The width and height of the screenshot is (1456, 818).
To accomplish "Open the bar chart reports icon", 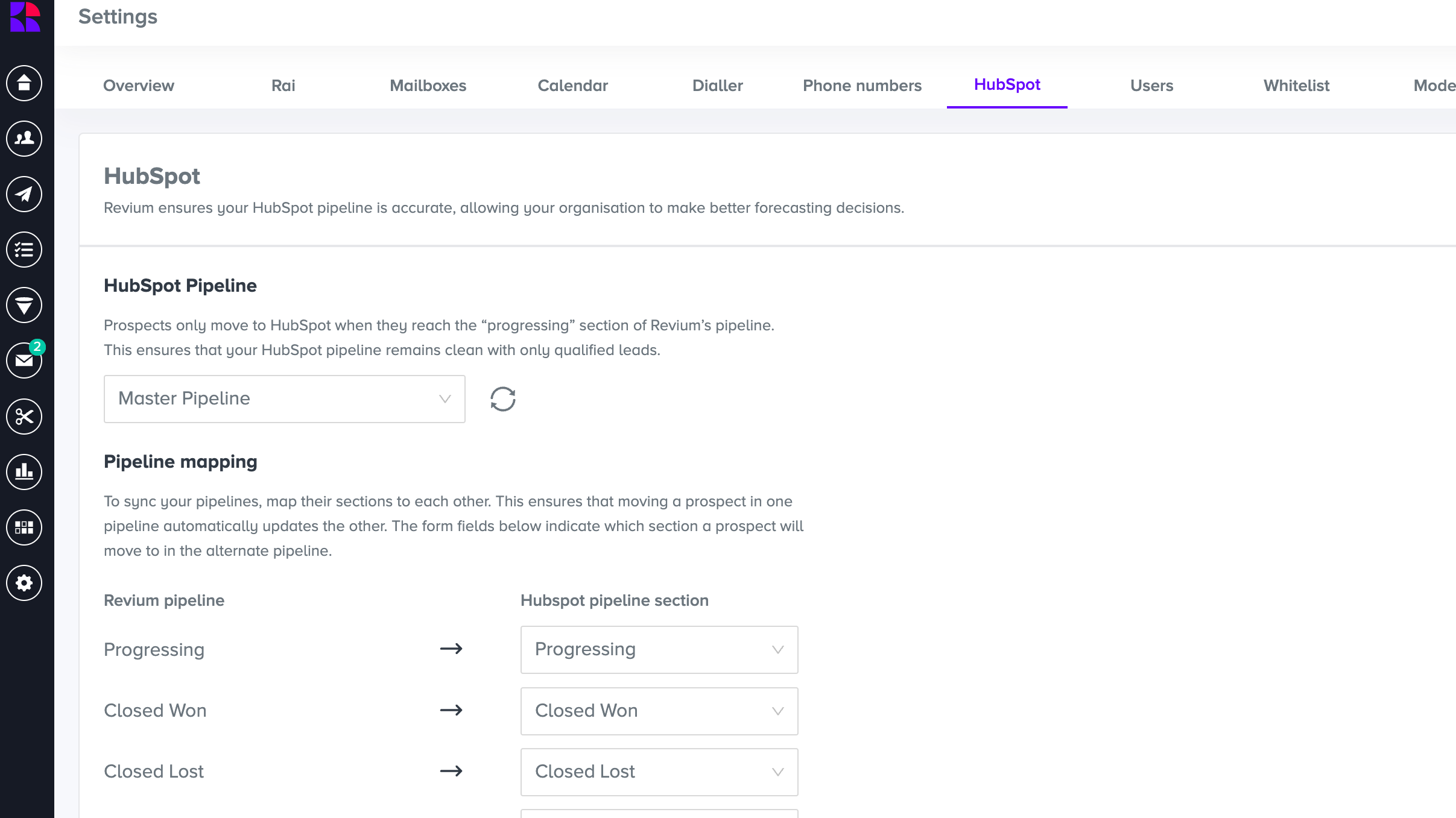I will click(24, 472).
